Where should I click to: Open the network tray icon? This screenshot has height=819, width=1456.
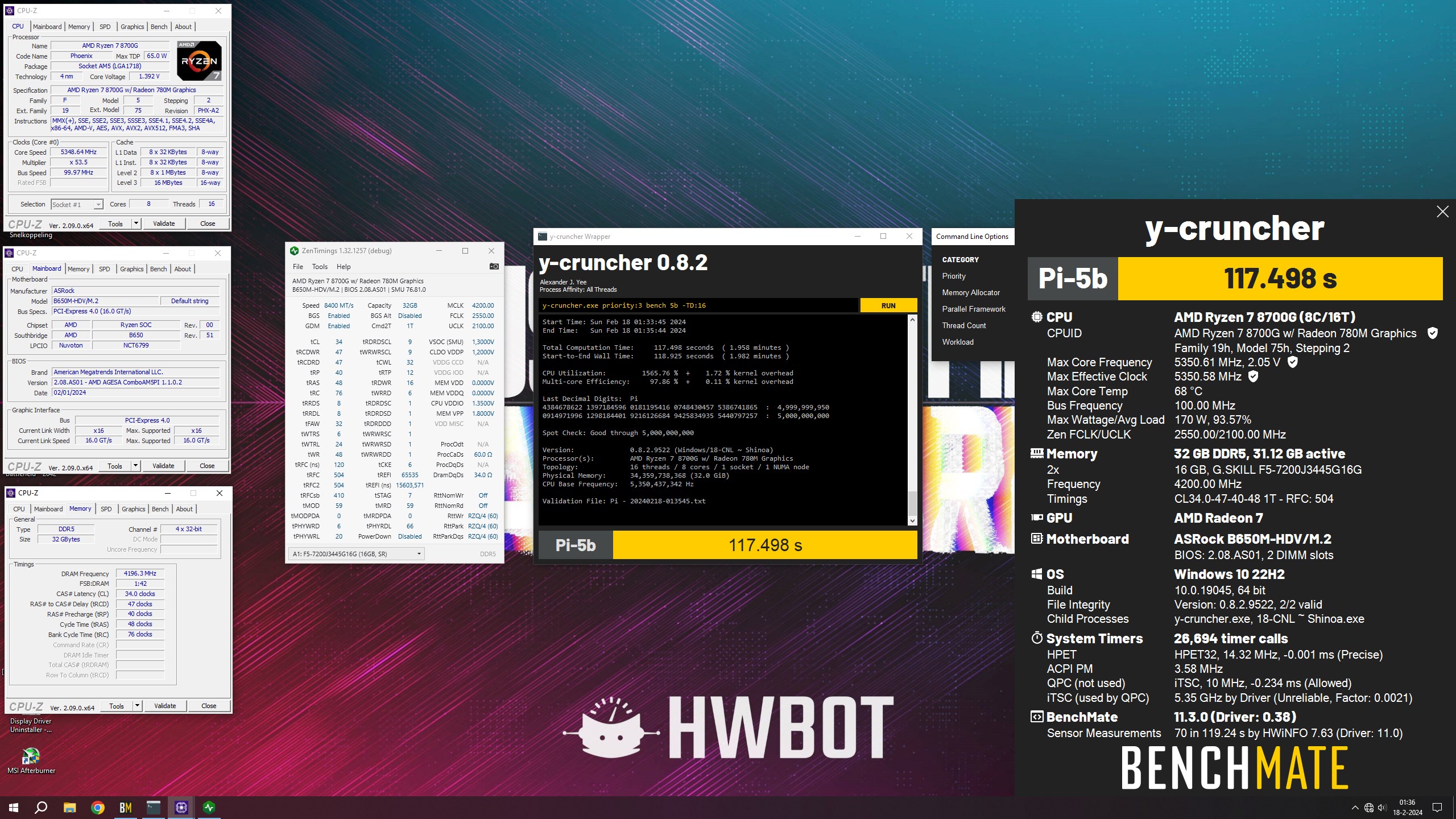(x=1369, y=808)
